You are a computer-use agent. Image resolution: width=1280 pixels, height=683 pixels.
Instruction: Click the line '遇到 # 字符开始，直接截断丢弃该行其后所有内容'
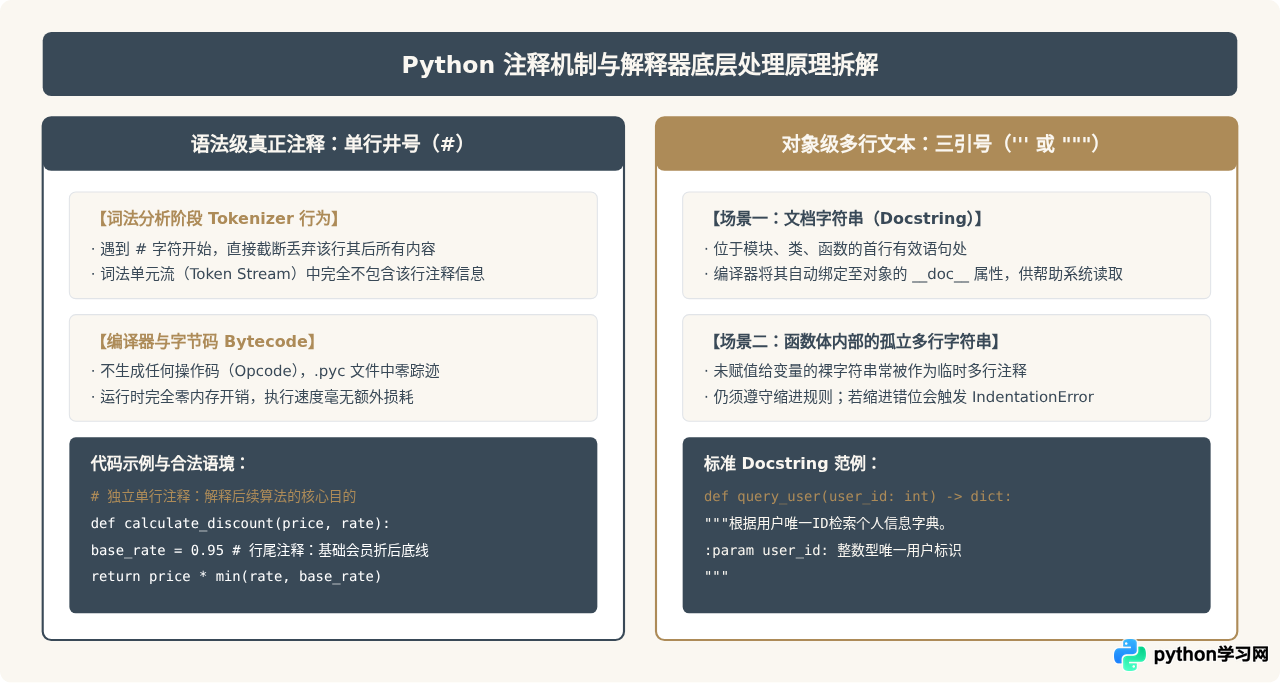(x=263, y=248)
